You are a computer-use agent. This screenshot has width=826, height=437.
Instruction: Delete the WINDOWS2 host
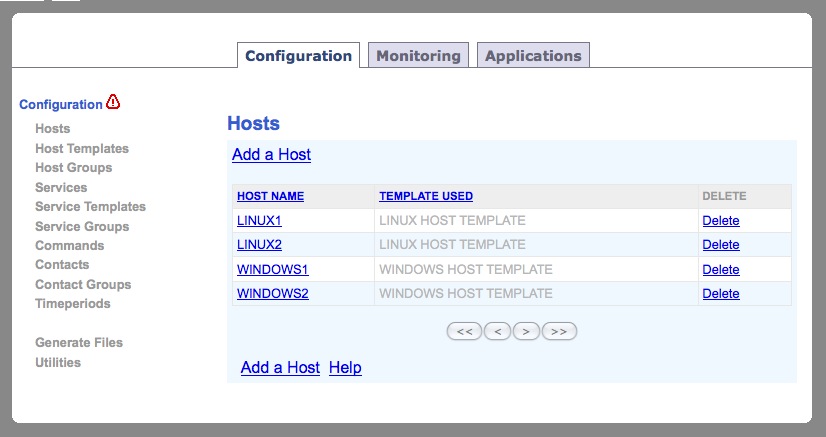pyautogui.click(x=721, y=294)
